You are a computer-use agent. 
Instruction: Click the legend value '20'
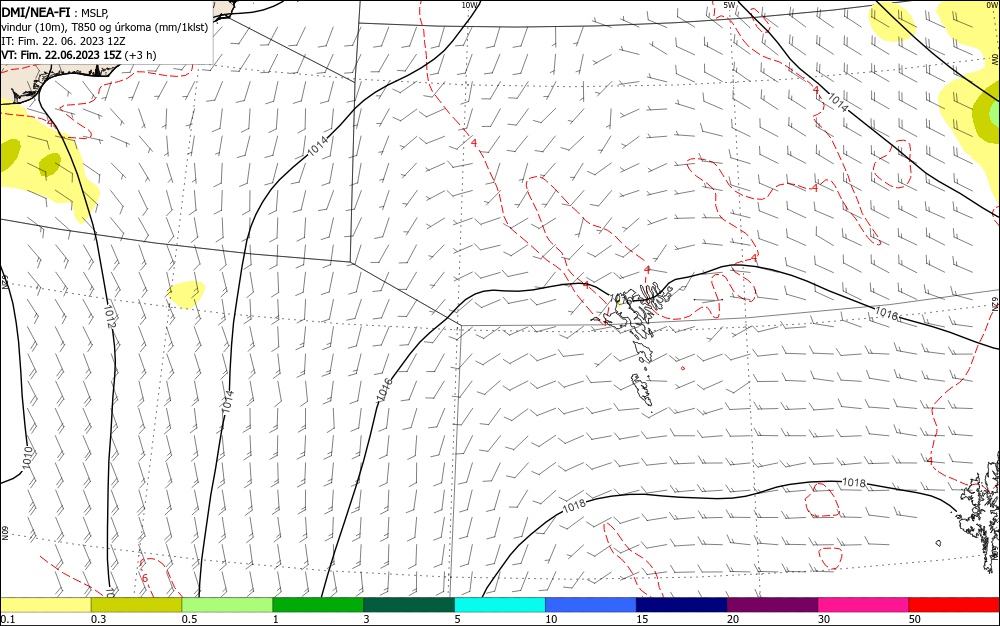click(733, 619)
